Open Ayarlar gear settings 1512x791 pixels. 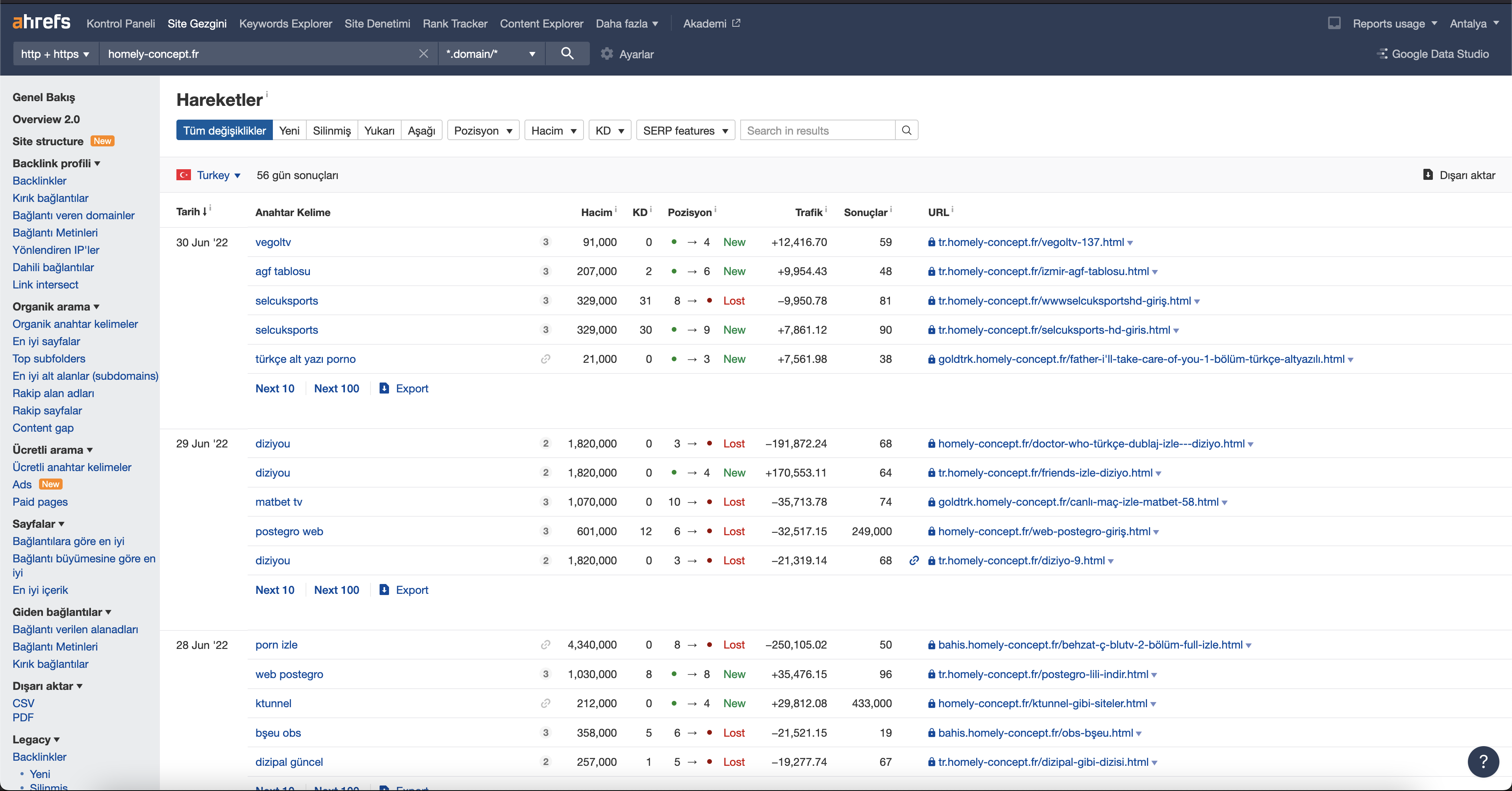coord(606,54)
